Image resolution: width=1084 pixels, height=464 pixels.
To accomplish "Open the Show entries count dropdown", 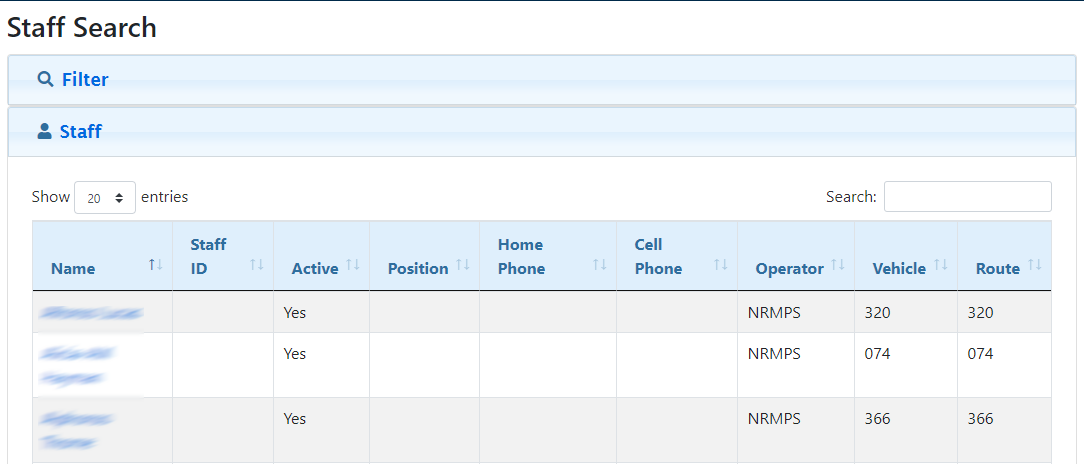I will coord(105,198).
